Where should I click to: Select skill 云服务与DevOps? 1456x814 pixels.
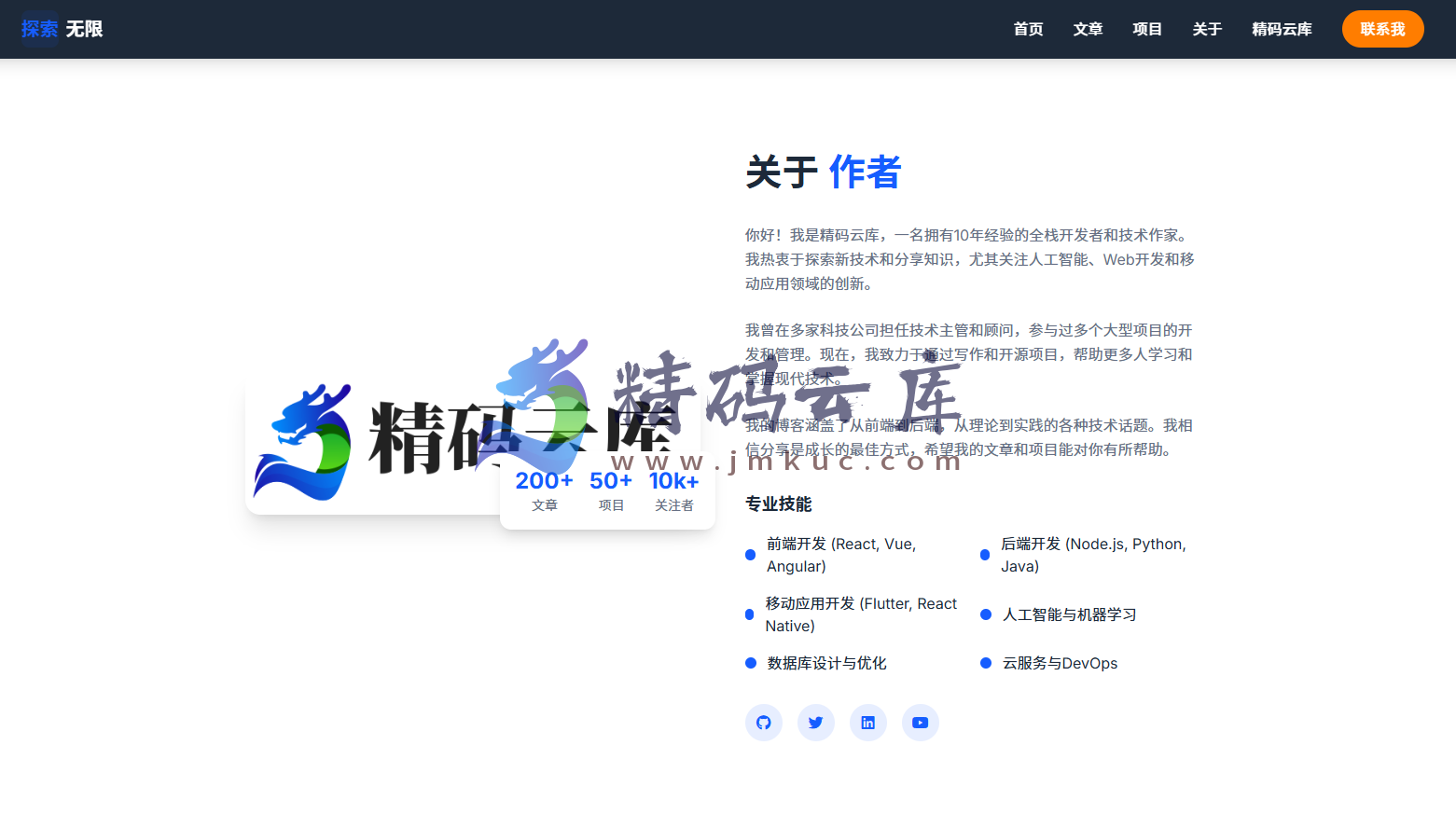1049,663
